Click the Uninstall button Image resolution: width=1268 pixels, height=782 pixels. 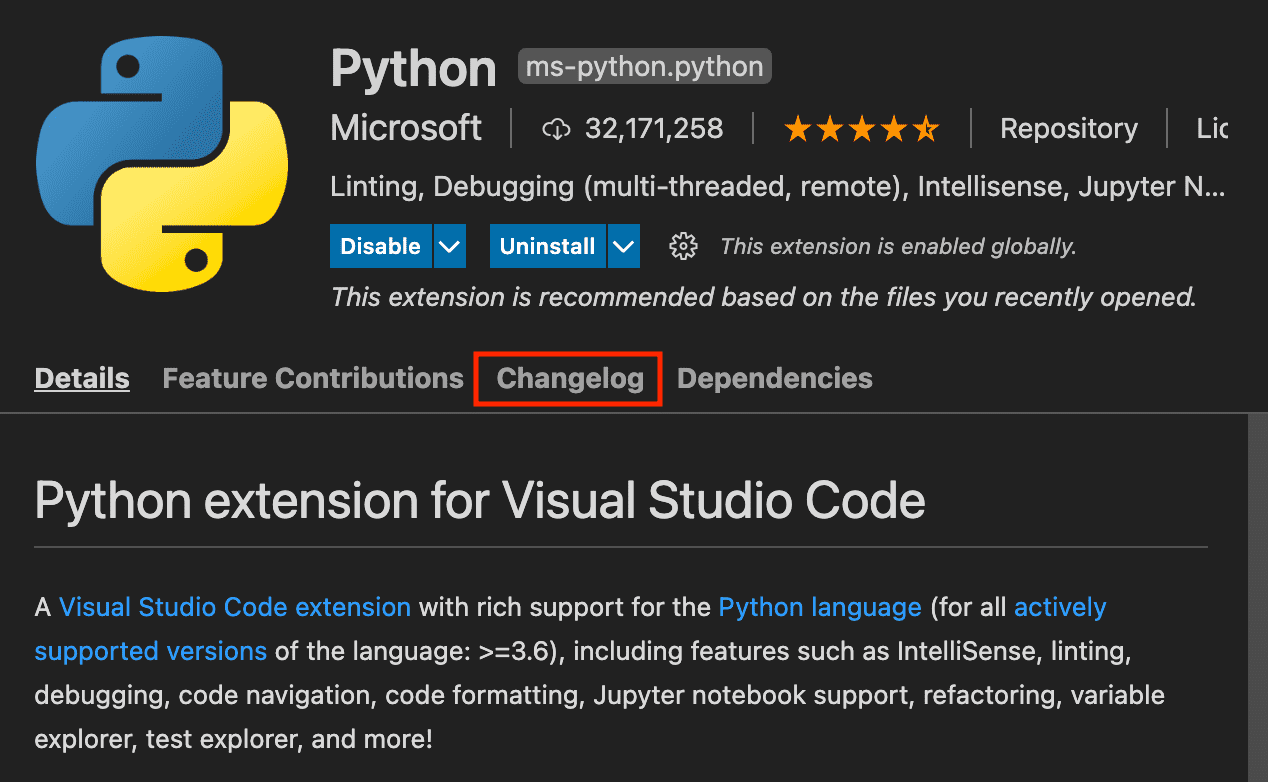click(547, 246)
